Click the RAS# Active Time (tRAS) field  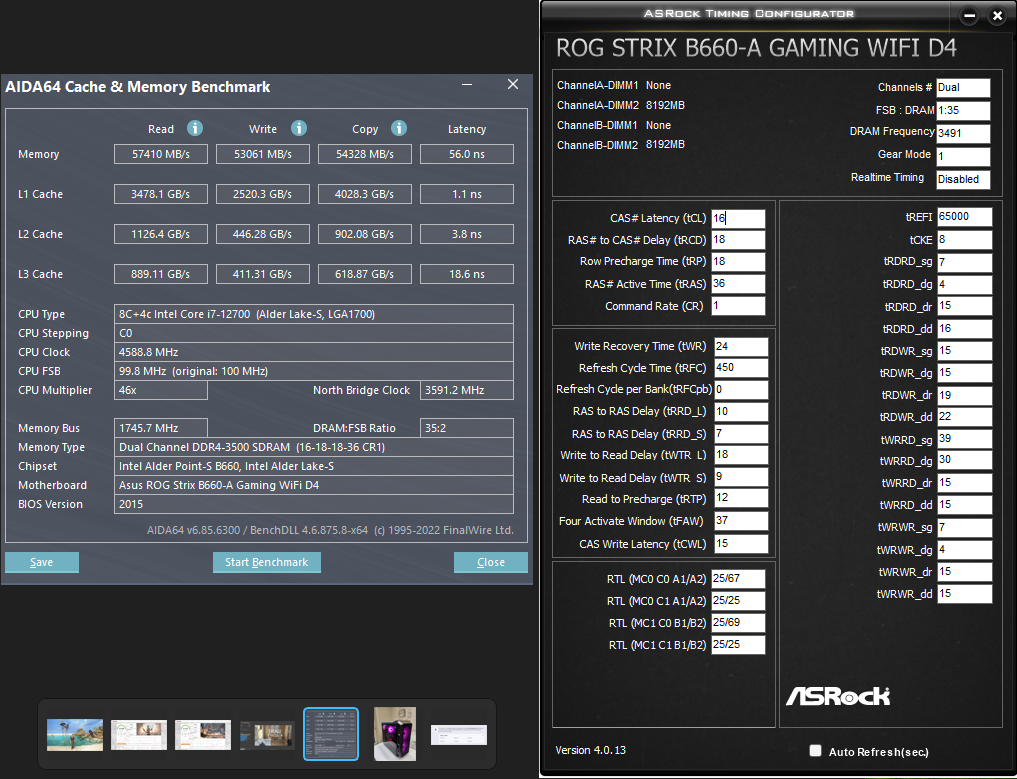pos(738,284)
